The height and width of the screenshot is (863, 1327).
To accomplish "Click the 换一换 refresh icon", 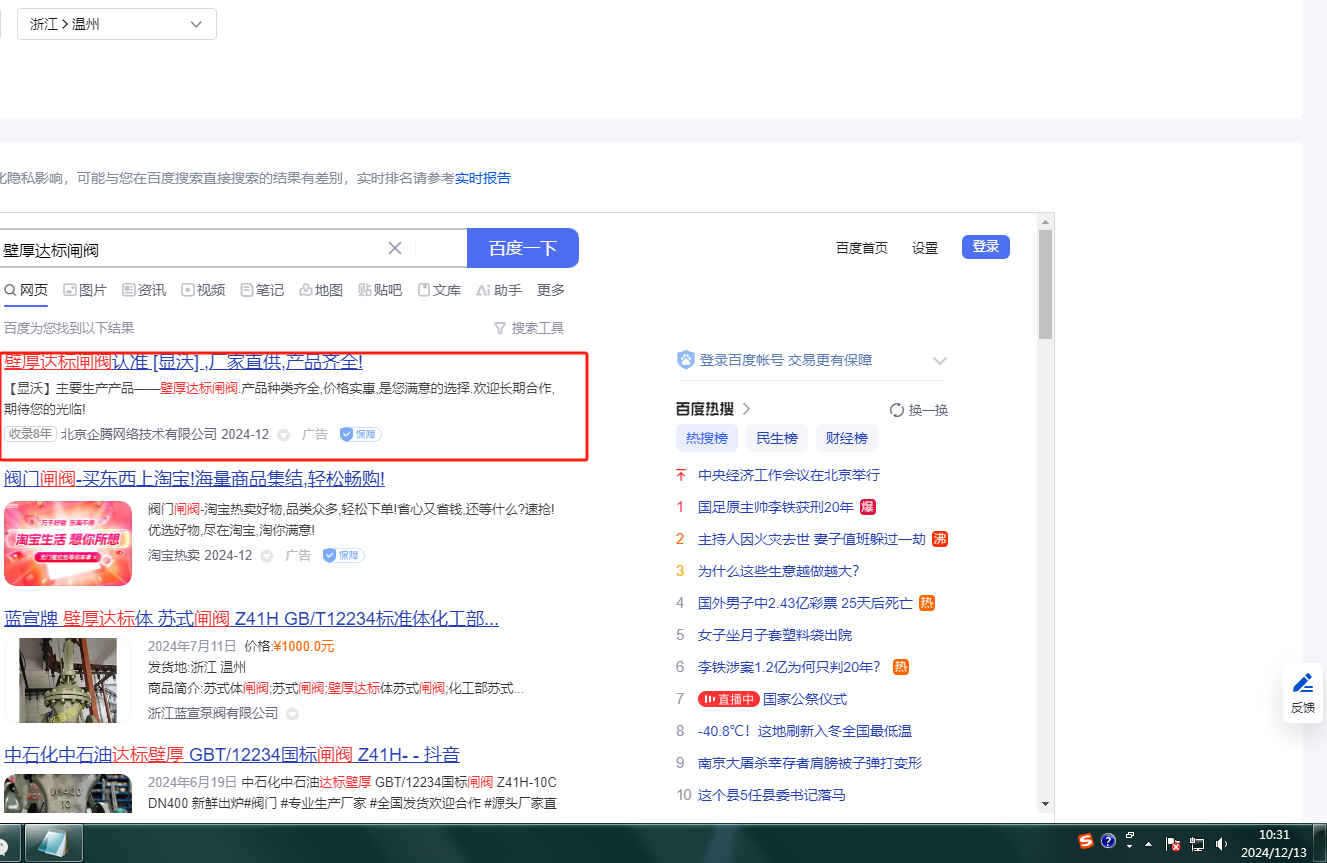I will pos(897,410).
